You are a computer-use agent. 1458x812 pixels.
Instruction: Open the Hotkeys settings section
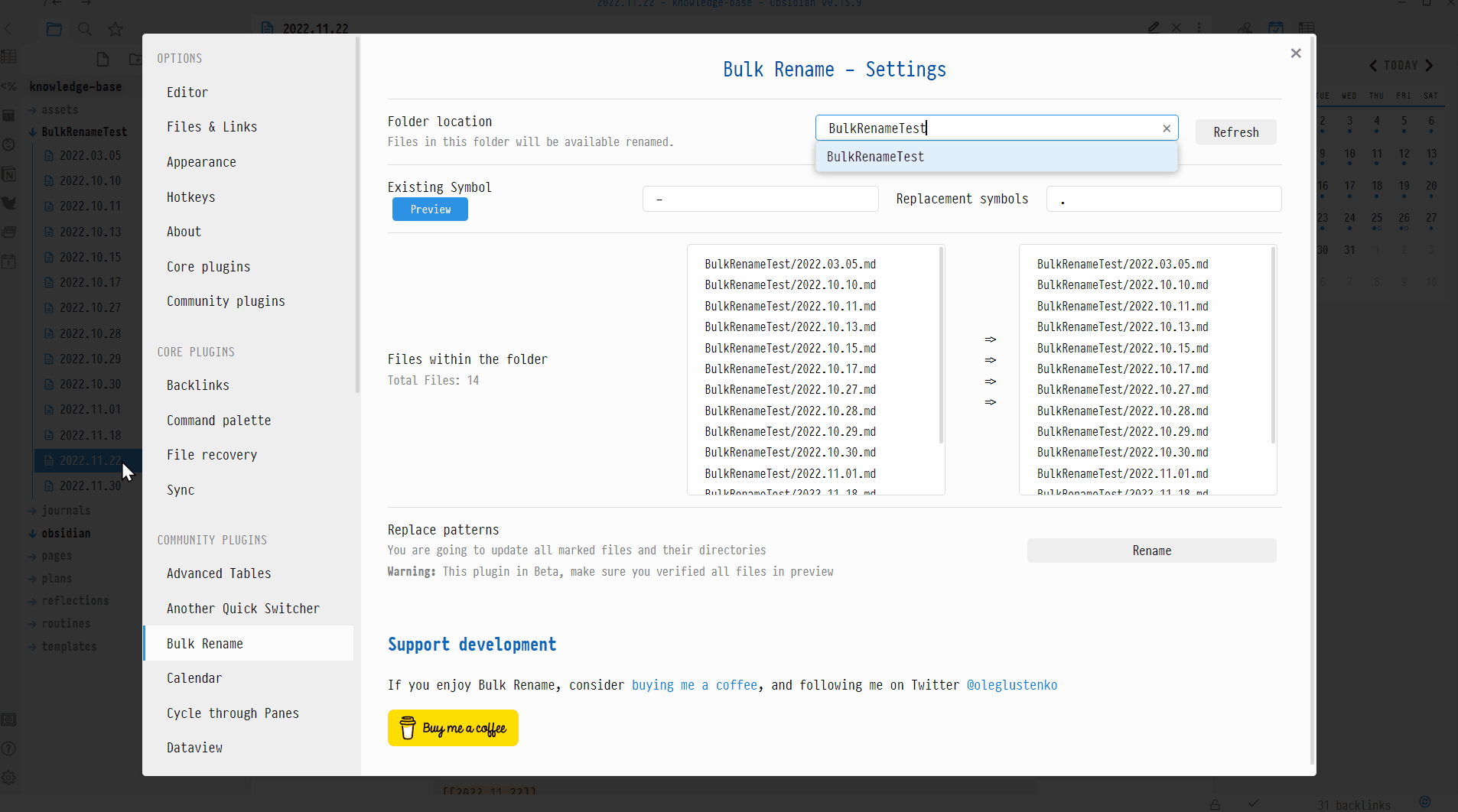(190, 197)
